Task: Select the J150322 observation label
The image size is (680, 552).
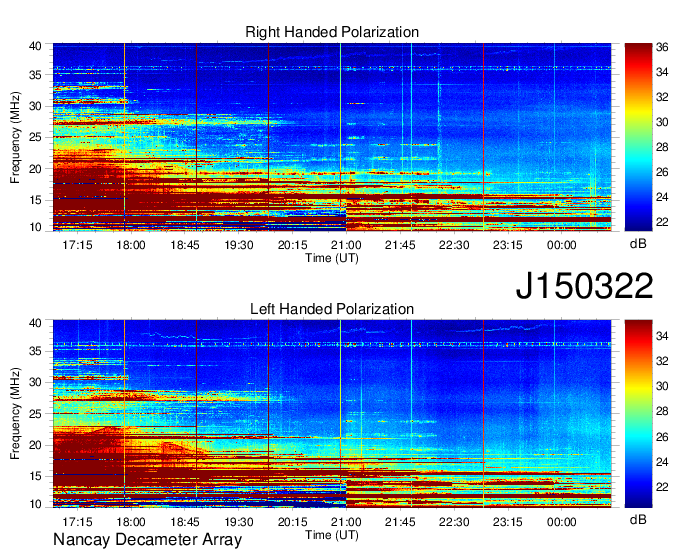Action: (584, 286)
